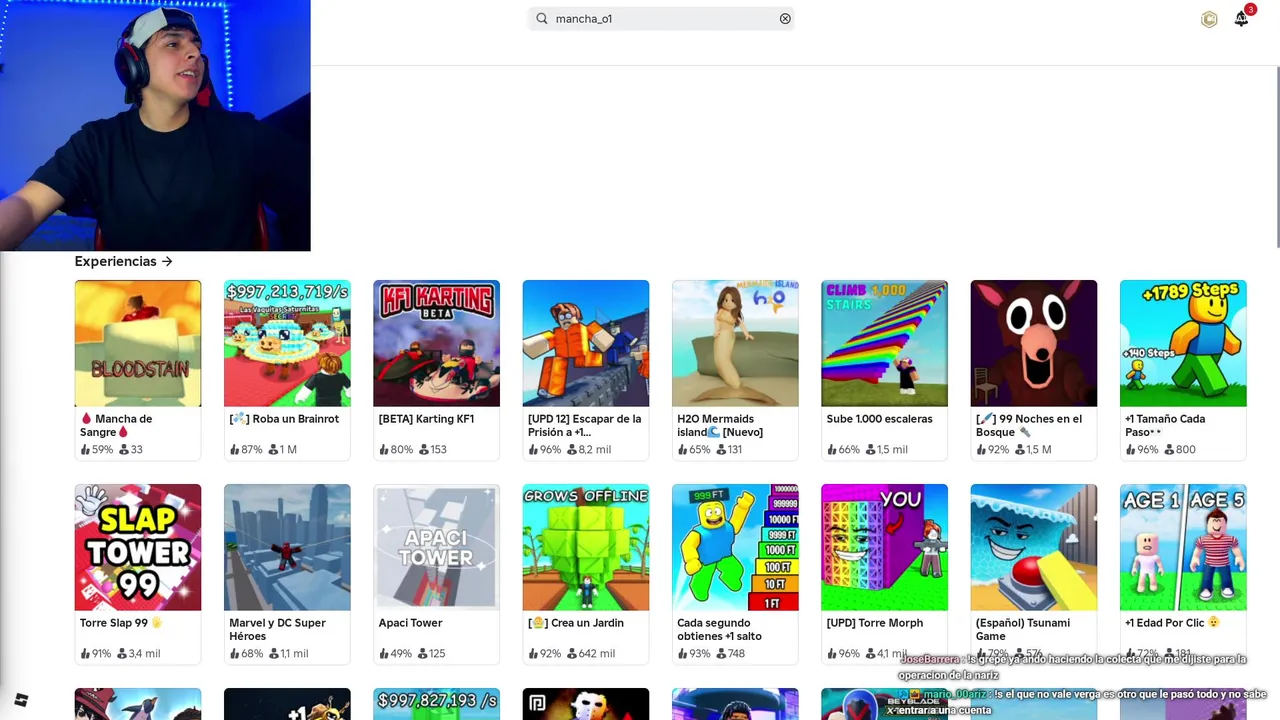Image resolution: width=1280 pixels, height=720 pixels.
Task: Click the 131 players under H2O Mermaids island
Action: pos(729,450)
